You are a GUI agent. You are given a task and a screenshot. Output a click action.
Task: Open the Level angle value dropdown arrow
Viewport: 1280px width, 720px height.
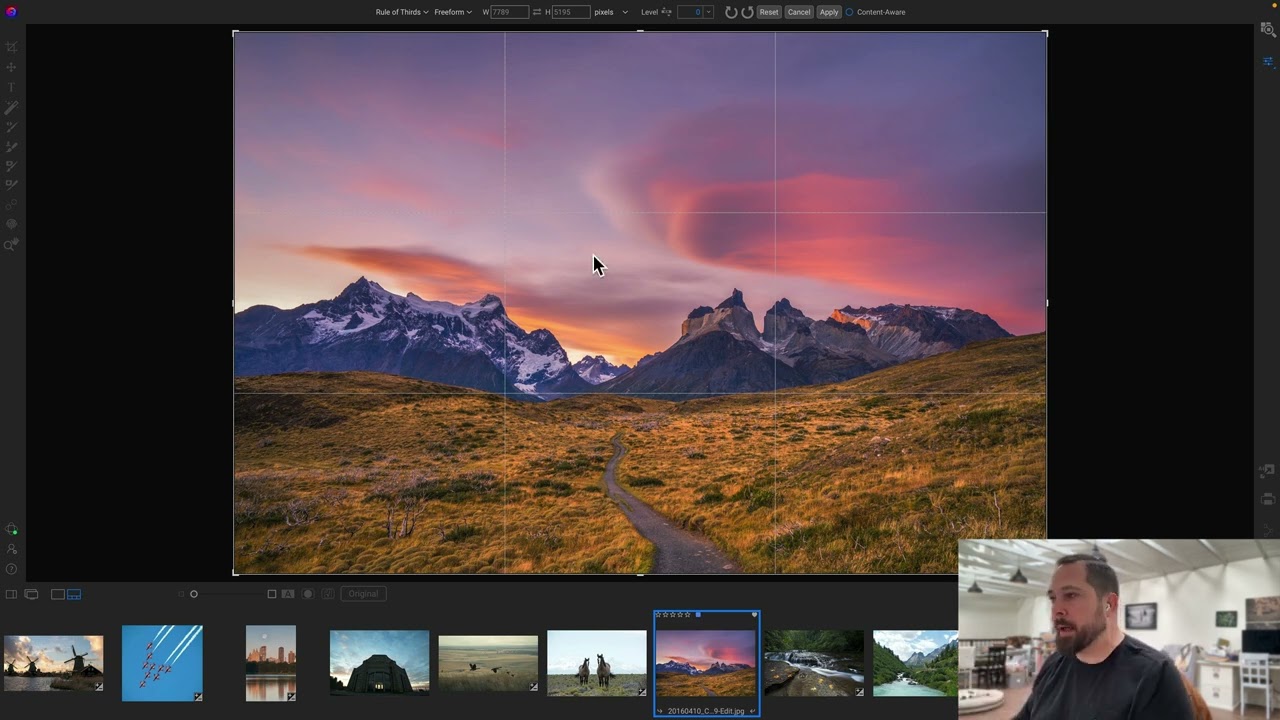tap(709, 12)
